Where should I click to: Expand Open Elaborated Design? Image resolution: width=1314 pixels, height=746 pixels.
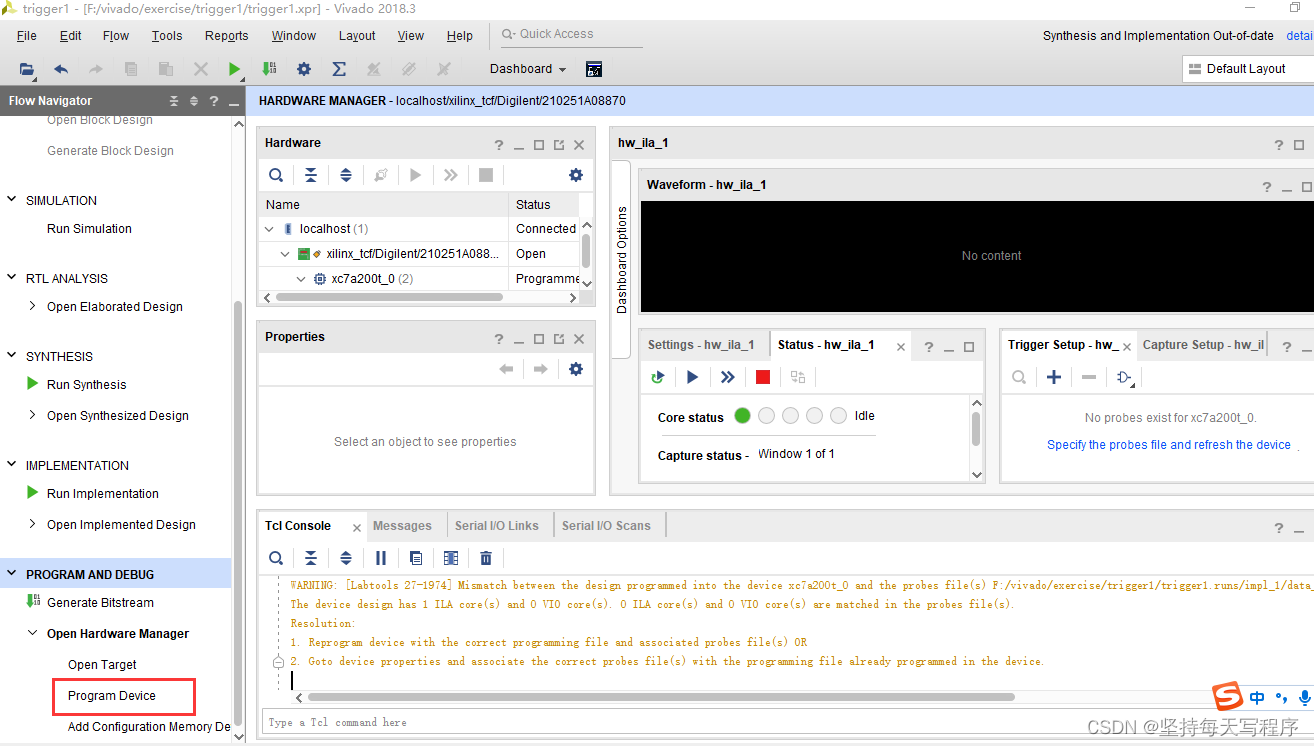33,306
